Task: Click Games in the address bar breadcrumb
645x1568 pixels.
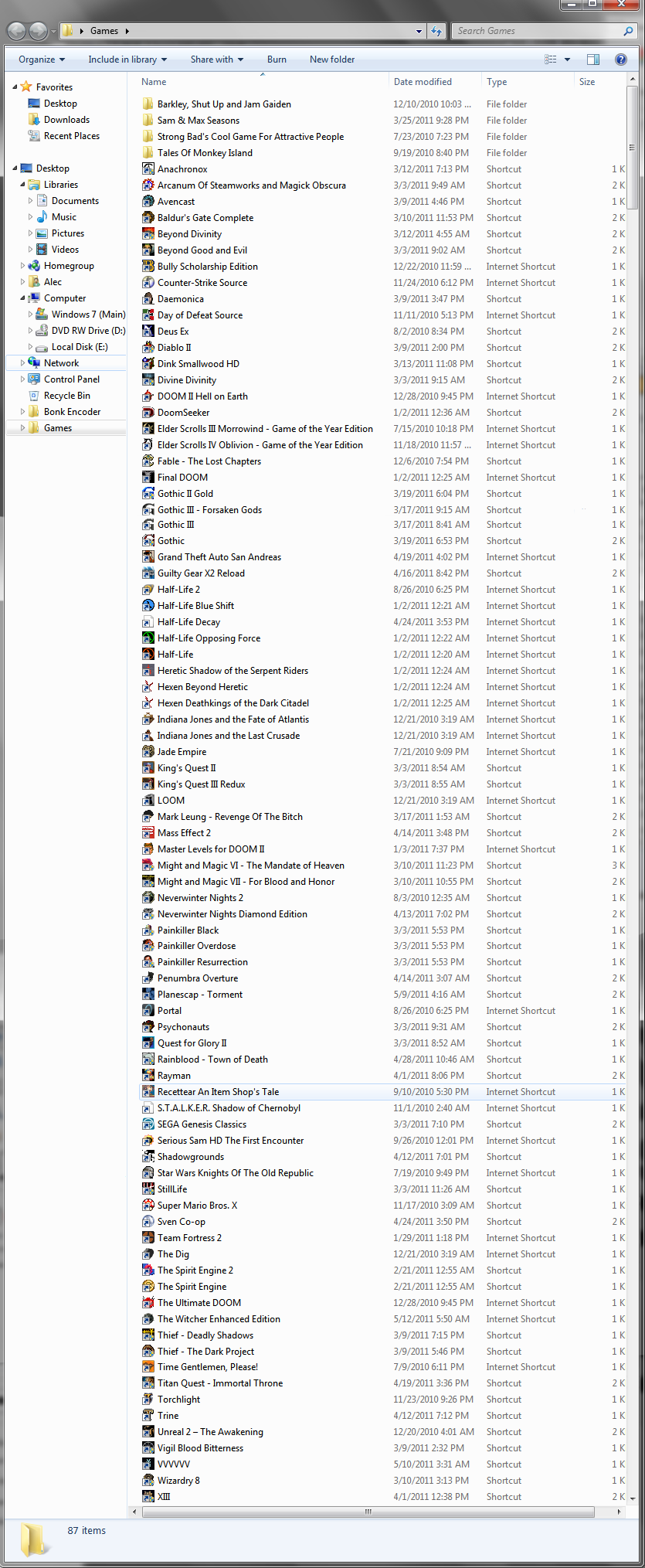Action: [104, 31]
